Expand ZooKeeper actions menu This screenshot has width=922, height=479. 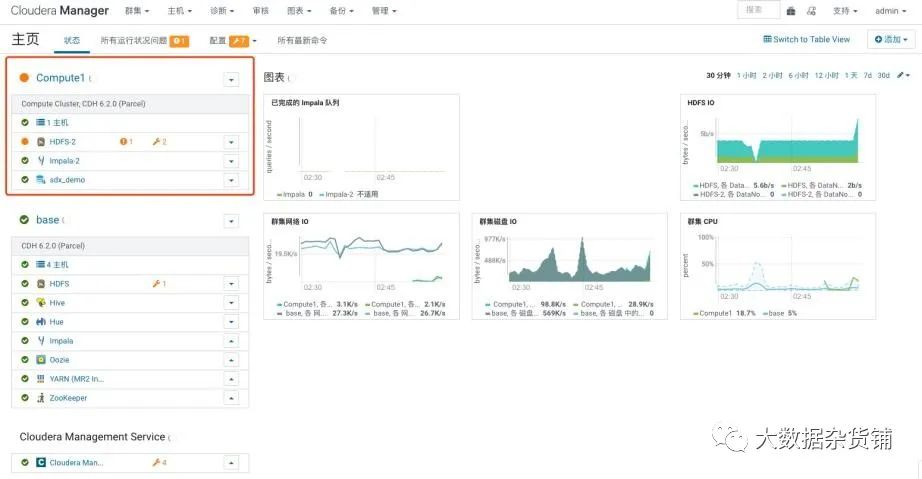(x=231, y=398)
